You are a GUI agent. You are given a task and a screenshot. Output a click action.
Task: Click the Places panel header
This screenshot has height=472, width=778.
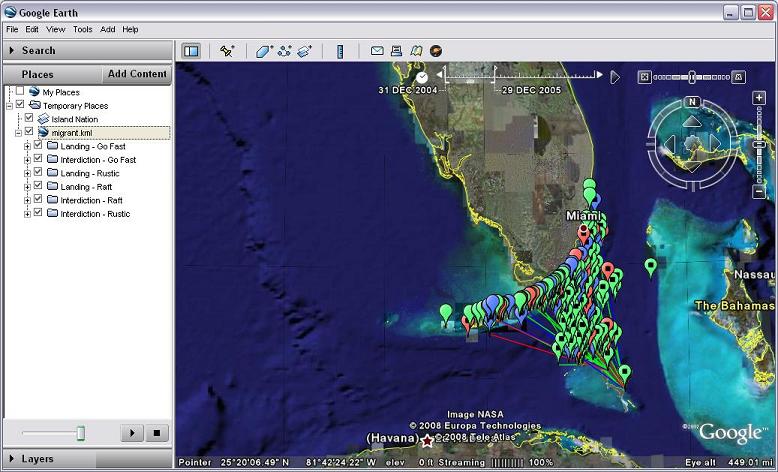(x=52, y=74)
